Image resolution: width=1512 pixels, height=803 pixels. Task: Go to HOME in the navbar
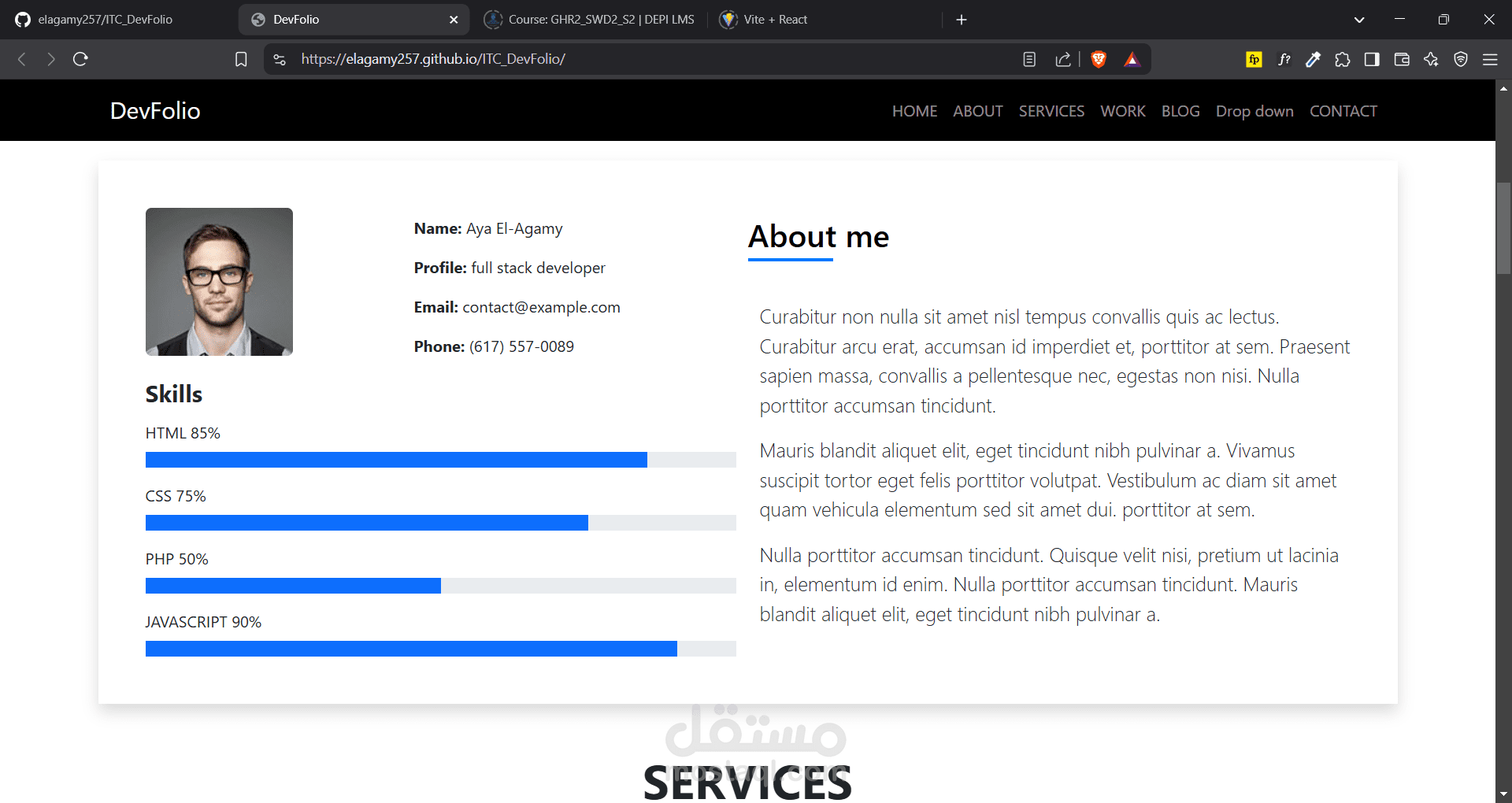[914, 111]
